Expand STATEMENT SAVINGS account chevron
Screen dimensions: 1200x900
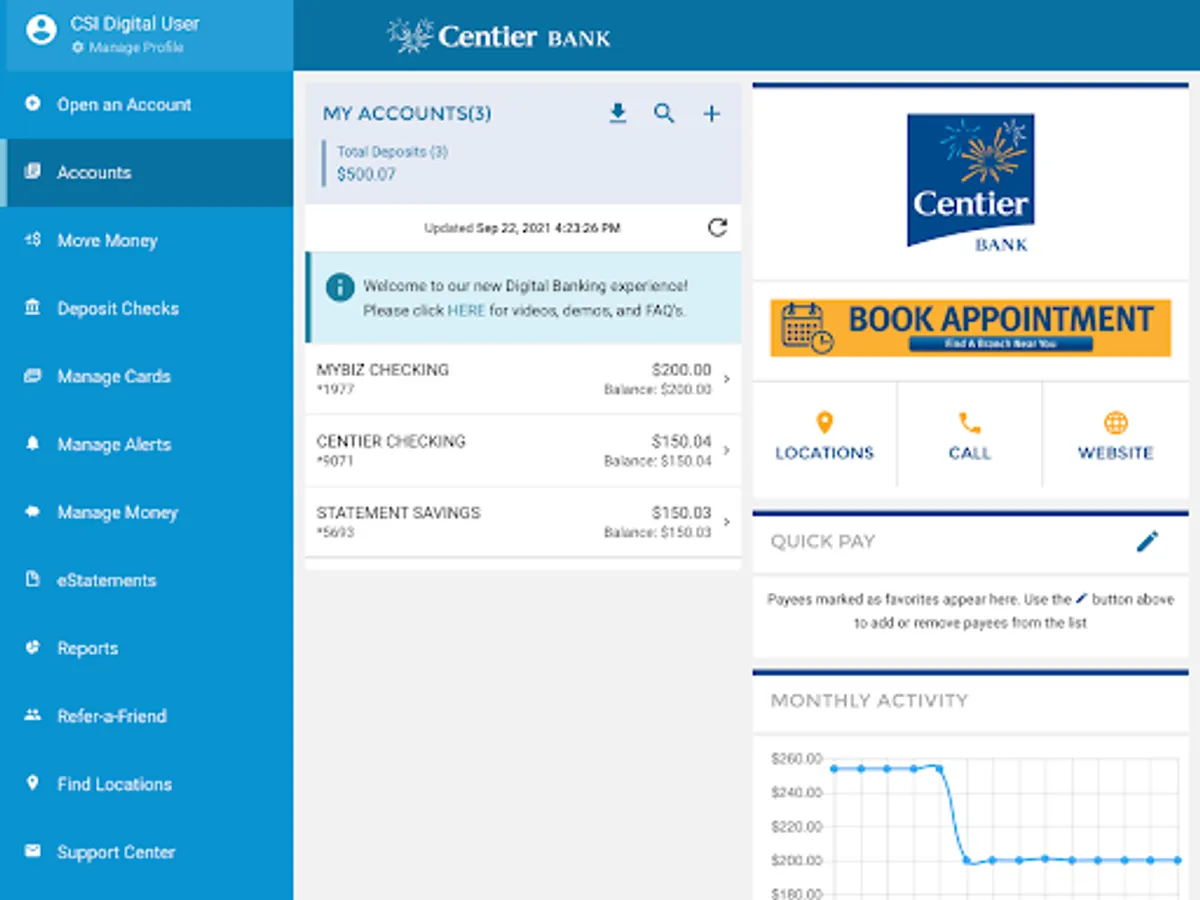(x=726, y=522)
